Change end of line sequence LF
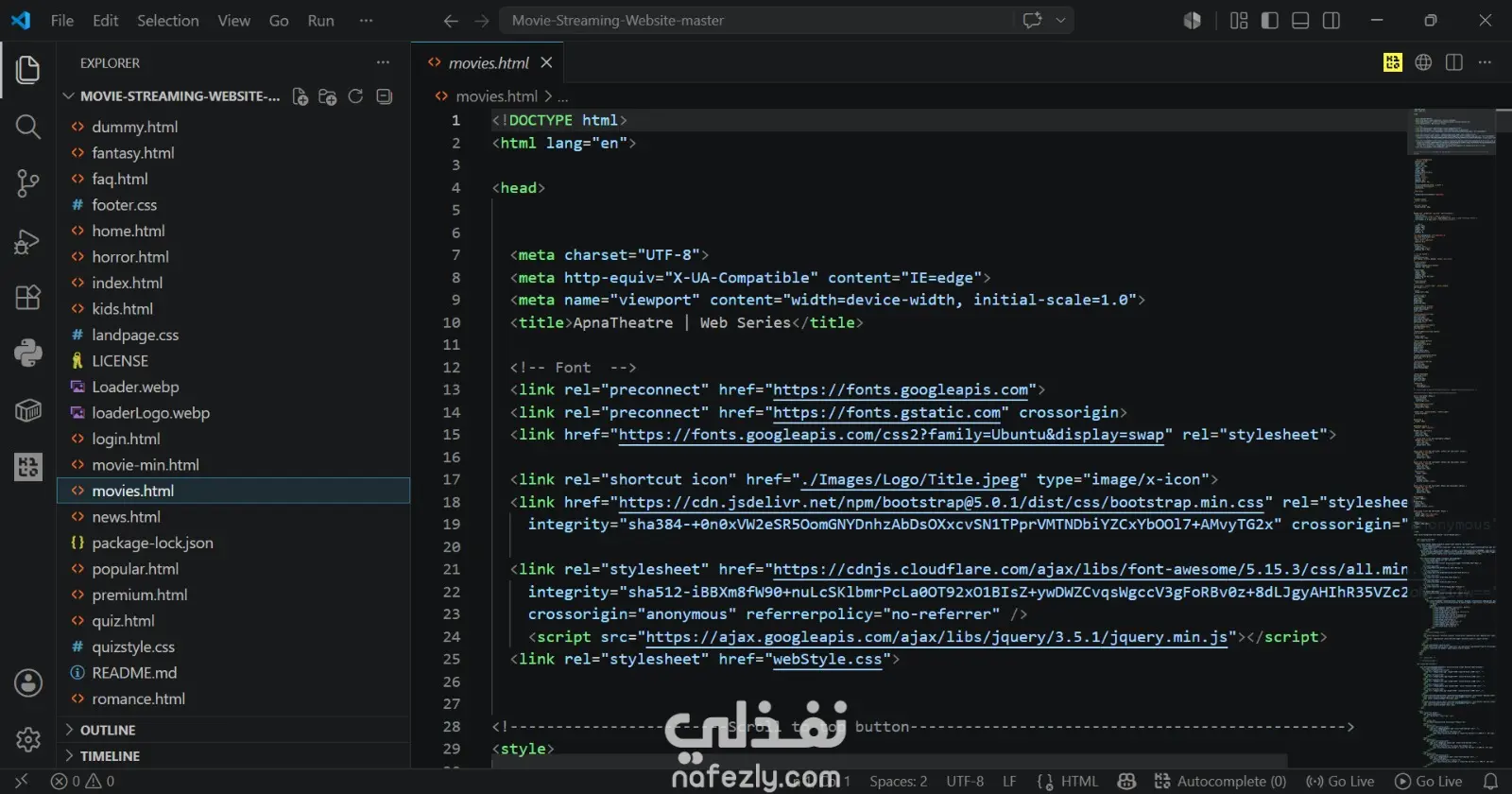The height and width of the screenshot is (794, 1512). pos(1009,782)
